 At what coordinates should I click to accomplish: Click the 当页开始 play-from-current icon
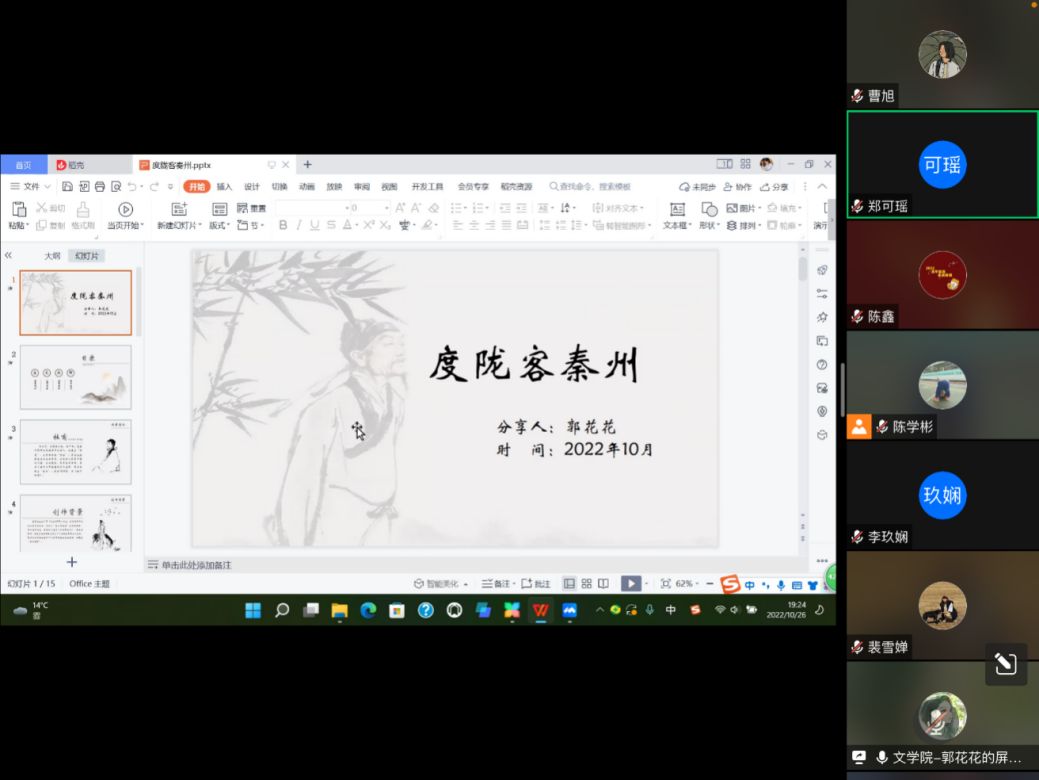click(125, 209)
